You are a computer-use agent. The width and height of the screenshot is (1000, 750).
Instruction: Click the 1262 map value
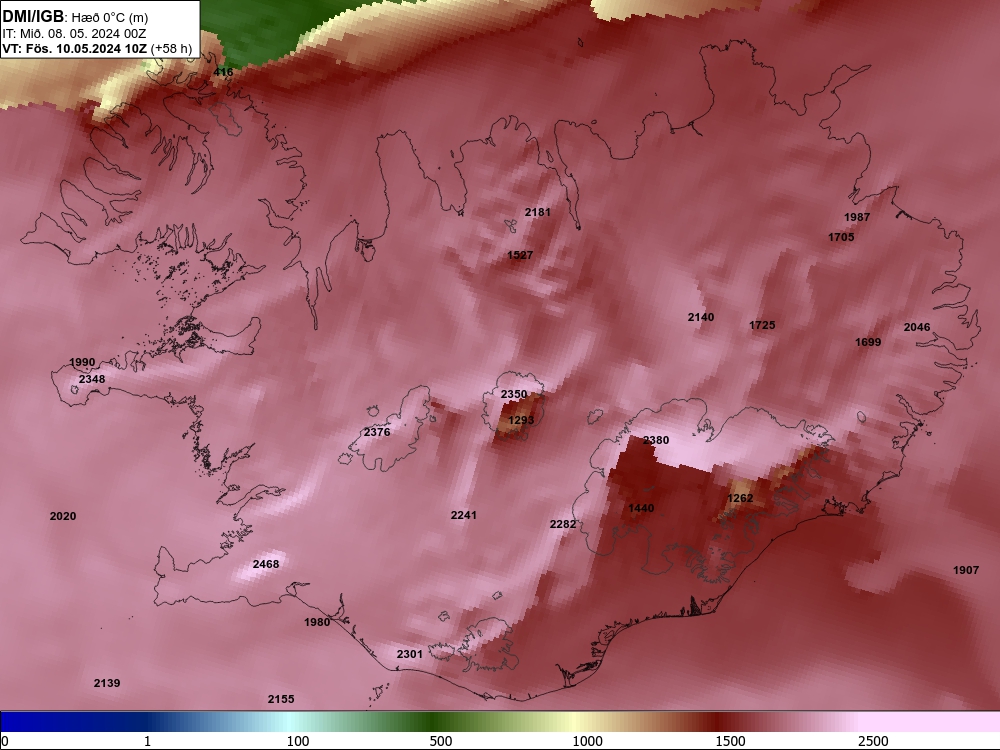click(740, 498)
